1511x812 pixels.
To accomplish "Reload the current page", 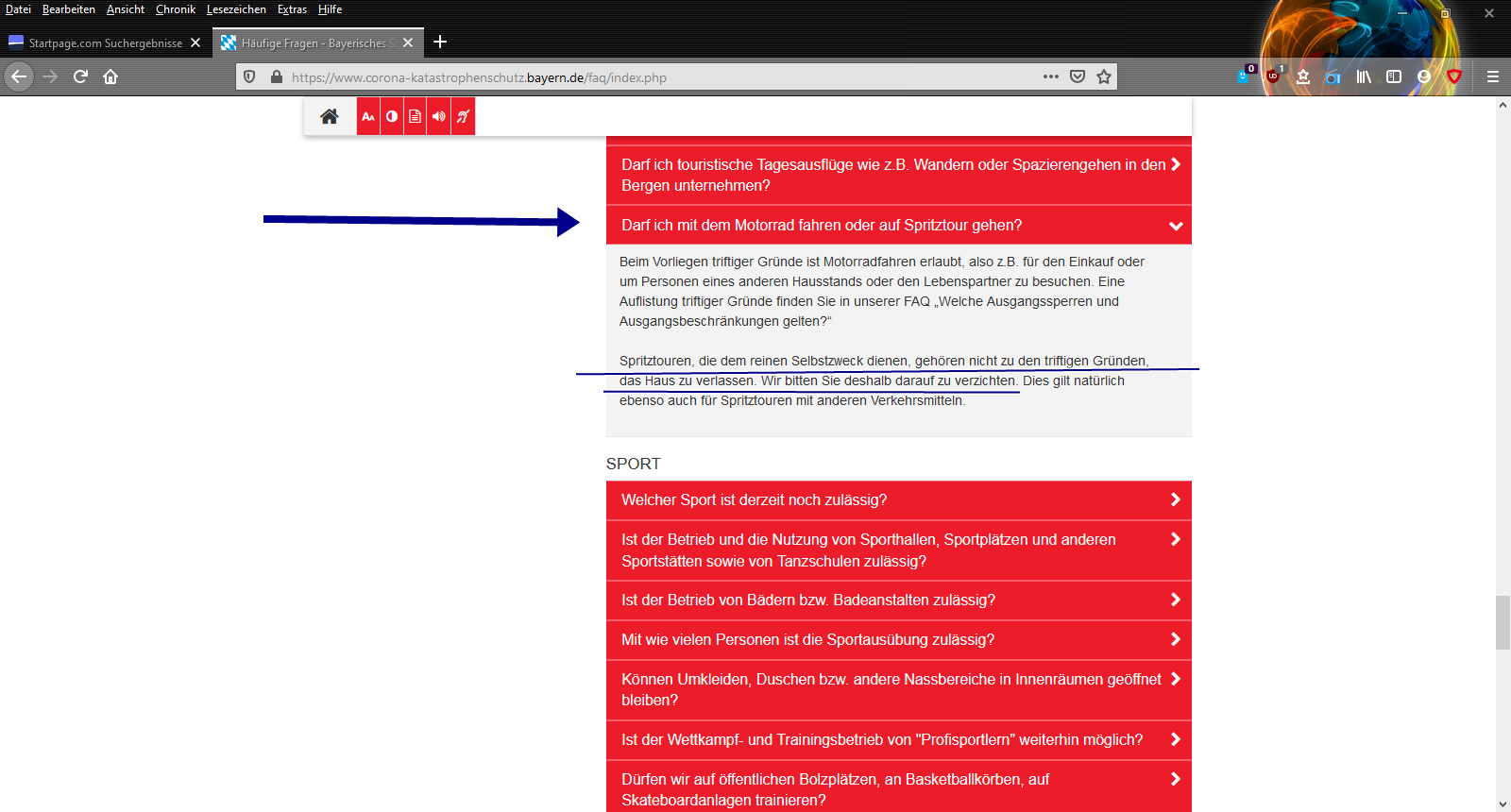I will tap(80, 76).
